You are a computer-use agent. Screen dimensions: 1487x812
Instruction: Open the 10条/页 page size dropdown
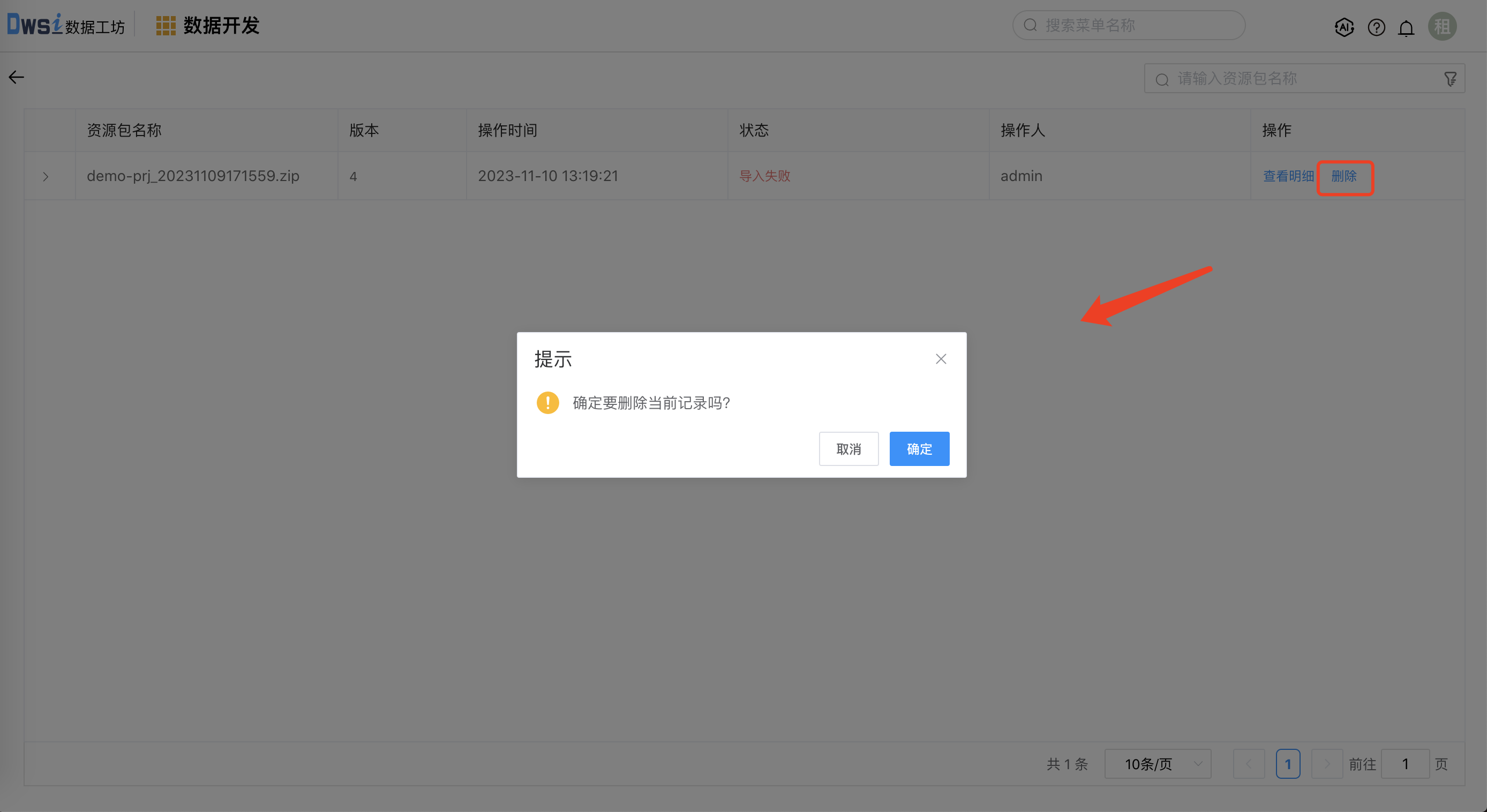click(x=1158, y=764)
